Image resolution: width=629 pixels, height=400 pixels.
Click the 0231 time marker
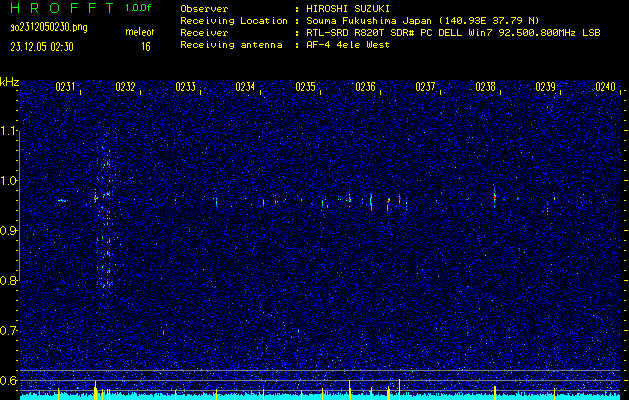point(66,87)
